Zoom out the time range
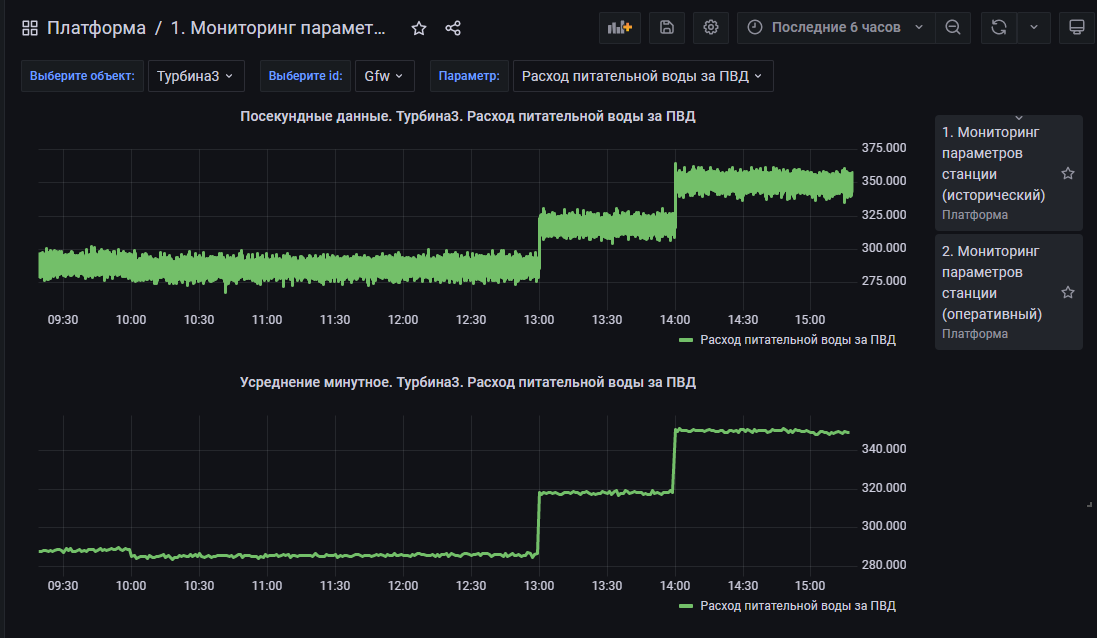Viewport: 1097px width, 638px height. point(953,28)
